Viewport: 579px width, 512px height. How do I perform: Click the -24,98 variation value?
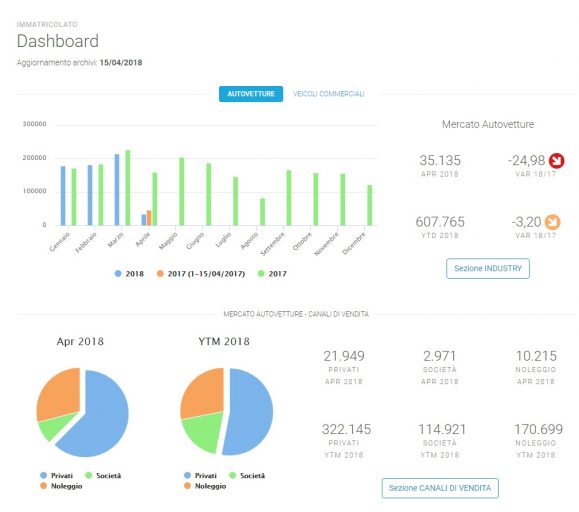point(527,161)
